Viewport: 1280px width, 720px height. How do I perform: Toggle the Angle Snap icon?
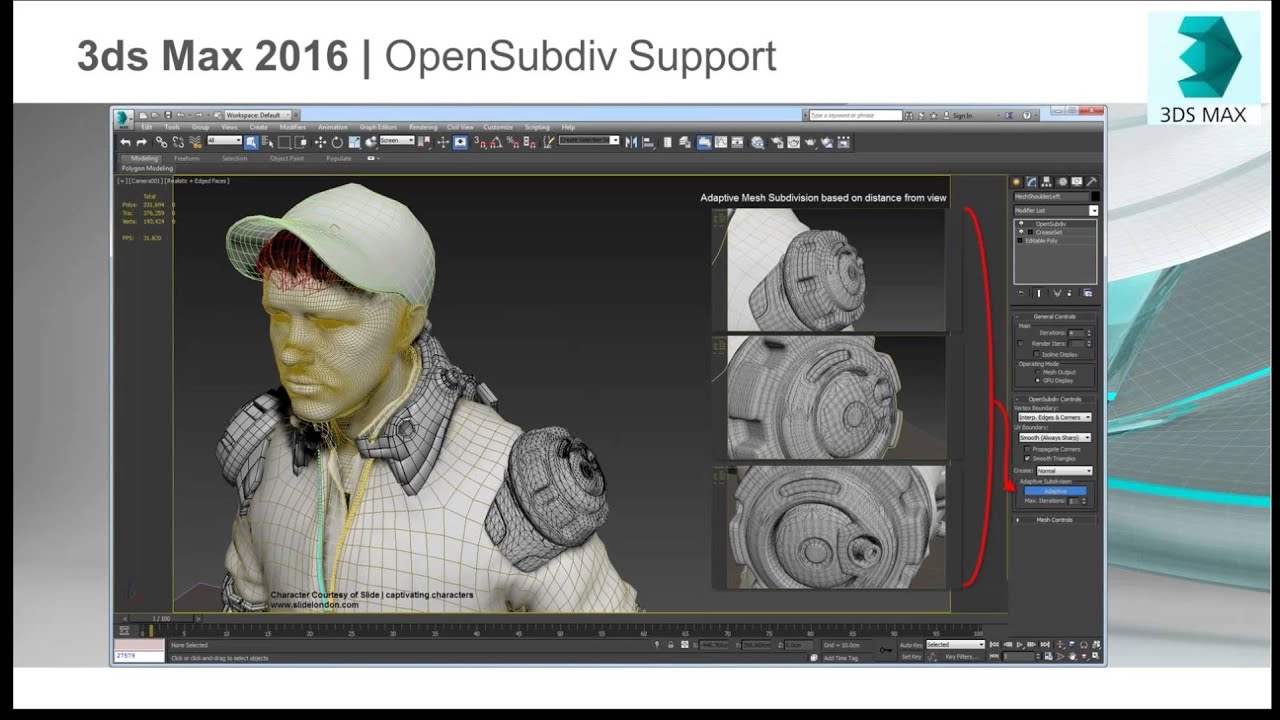tap(496, 142)
